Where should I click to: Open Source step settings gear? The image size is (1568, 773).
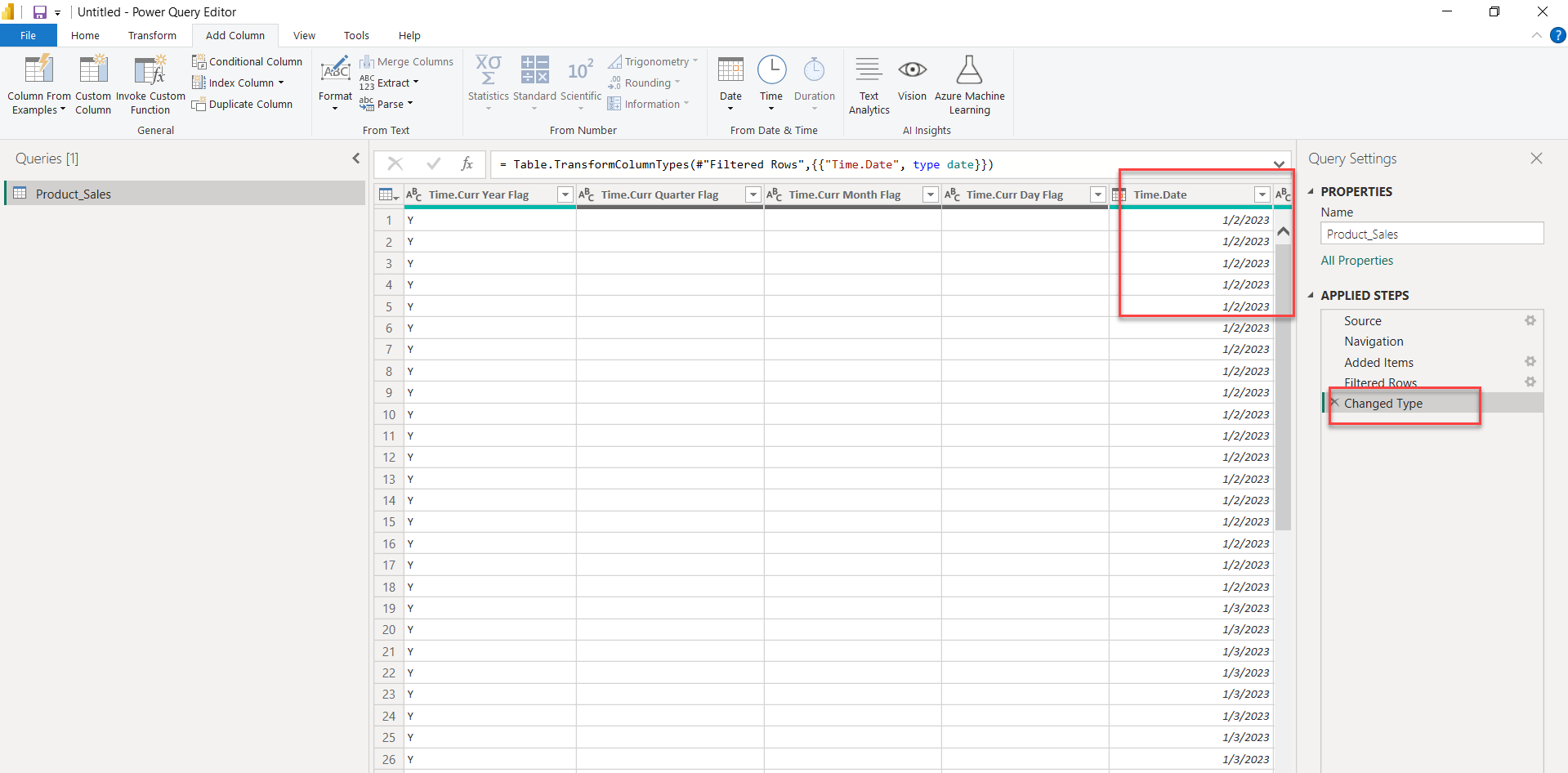[1530, 320]
